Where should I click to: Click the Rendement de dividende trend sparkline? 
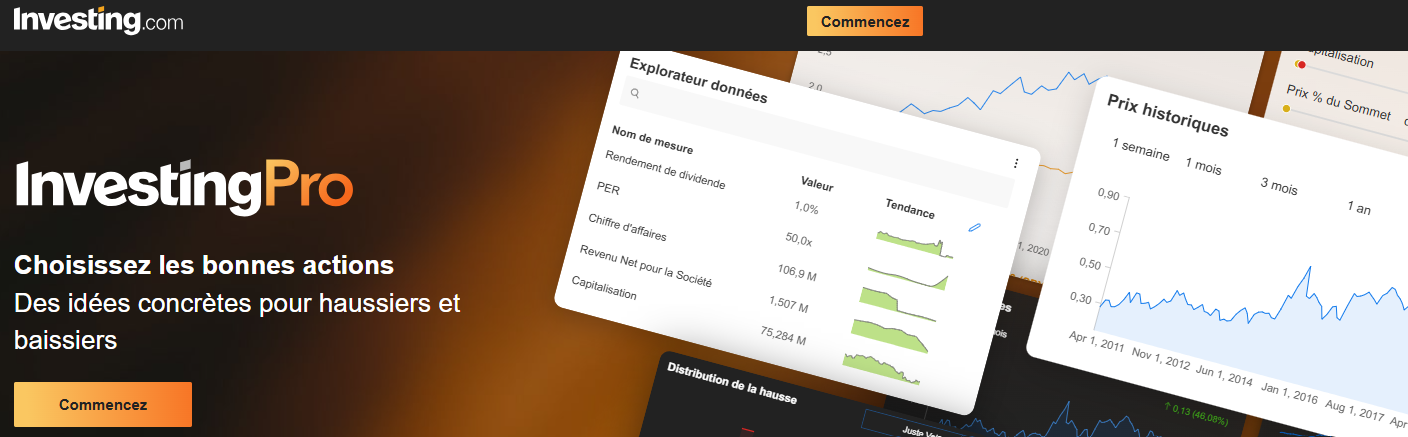[913, 243]
